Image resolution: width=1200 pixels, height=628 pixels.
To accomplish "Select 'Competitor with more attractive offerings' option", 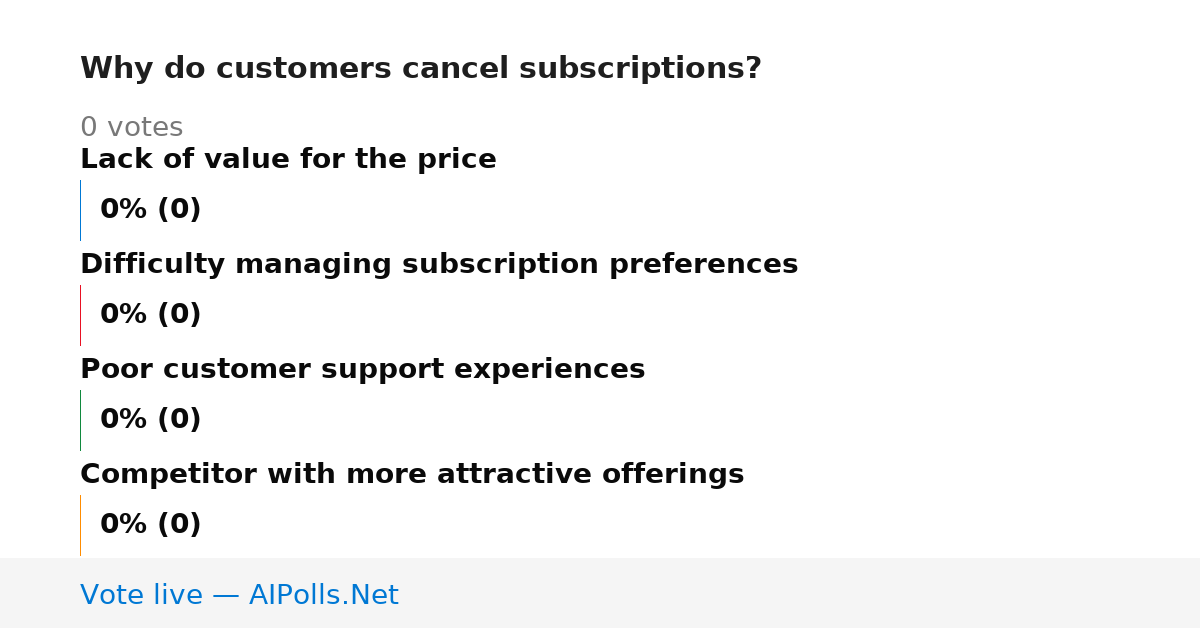I will click(x=412, y=475).
